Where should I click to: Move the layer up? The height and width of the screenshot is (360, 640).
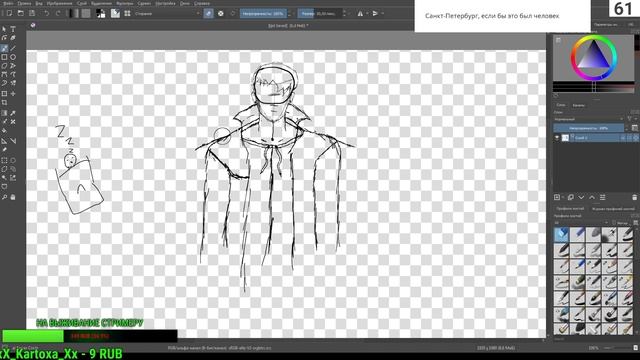click(592, 198)
